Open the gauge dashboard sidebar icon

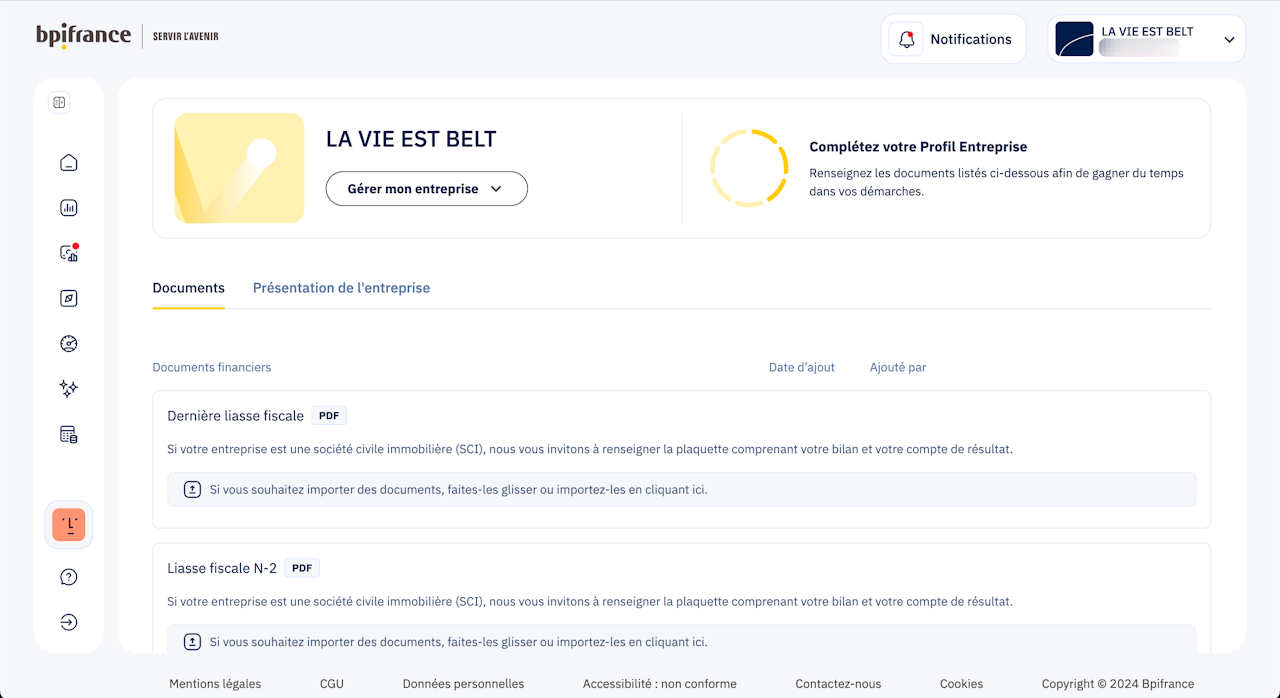click(69, 343)
